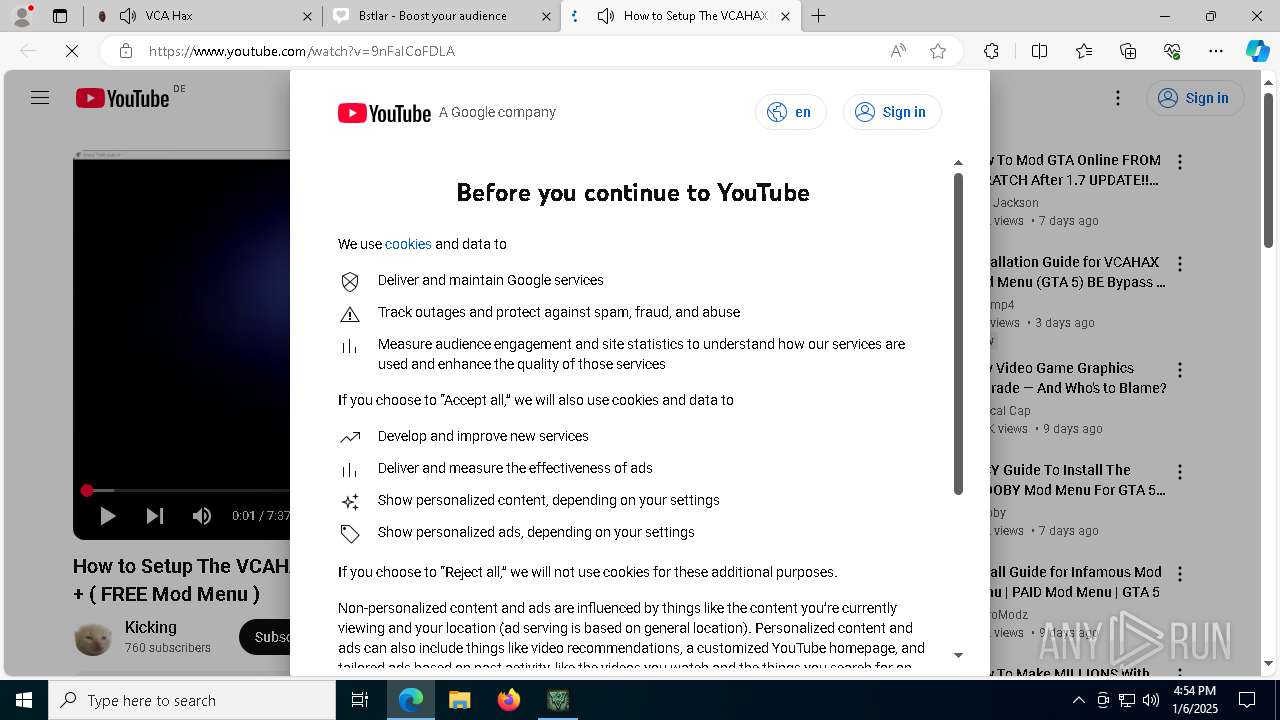Open the Kicking channel name
This screenshot has height=720, width=1280.
pos(151,627)
